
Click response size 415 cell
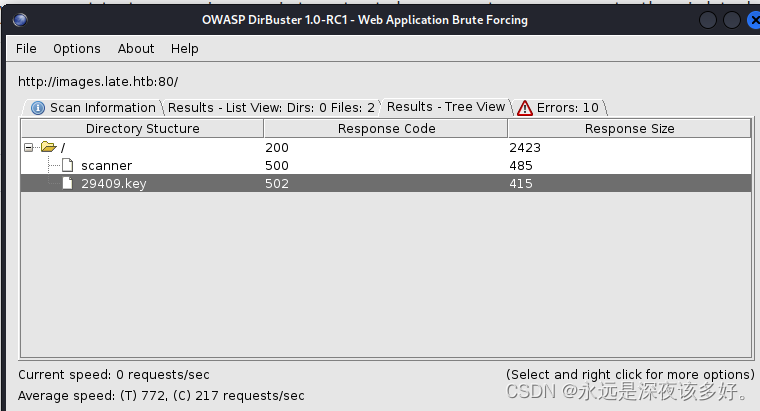pyautogui.click(x=521, y=184)
